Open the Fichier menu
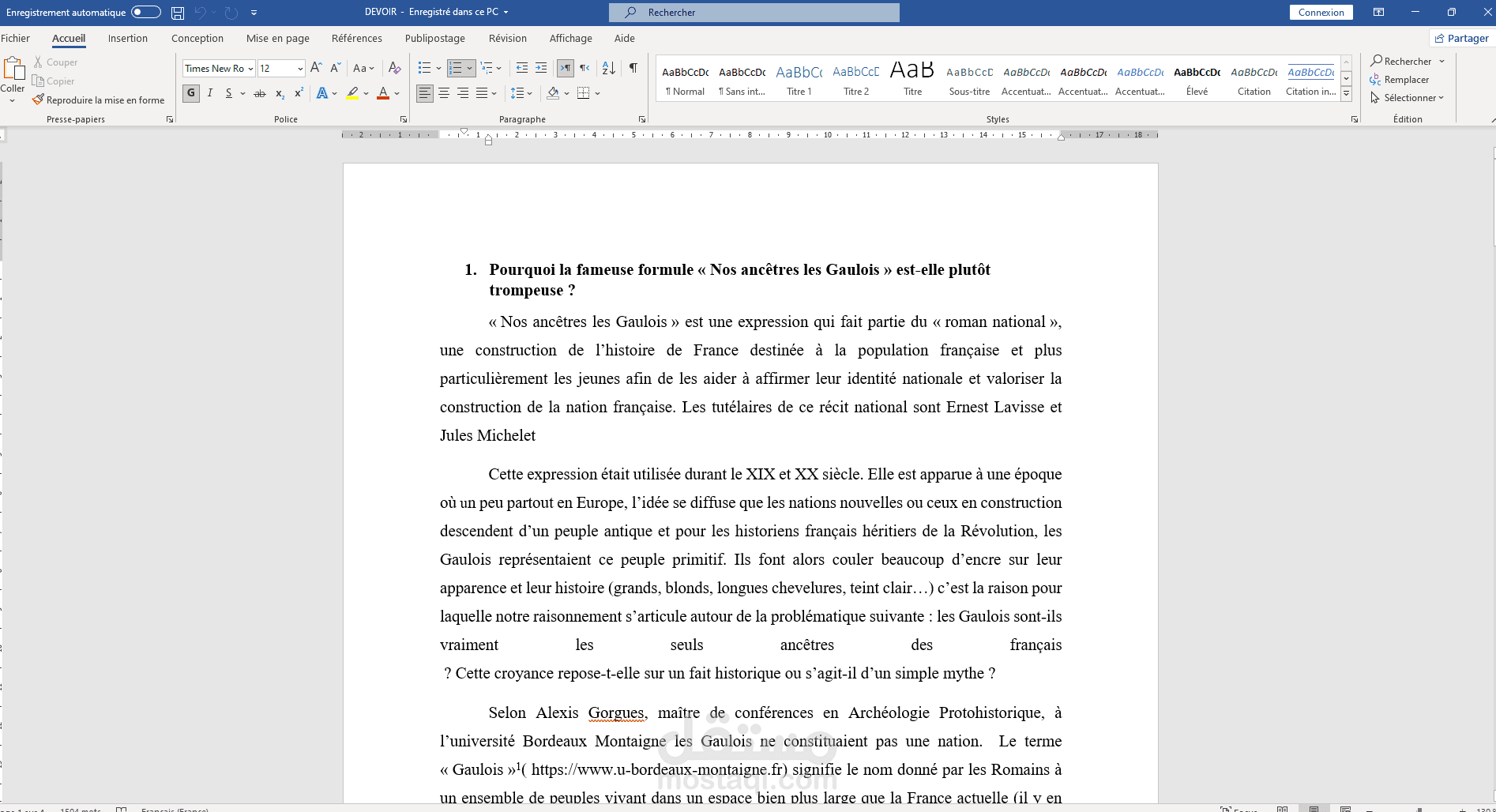The height and width of the screenshot is (812, 1496). point(15,38)
